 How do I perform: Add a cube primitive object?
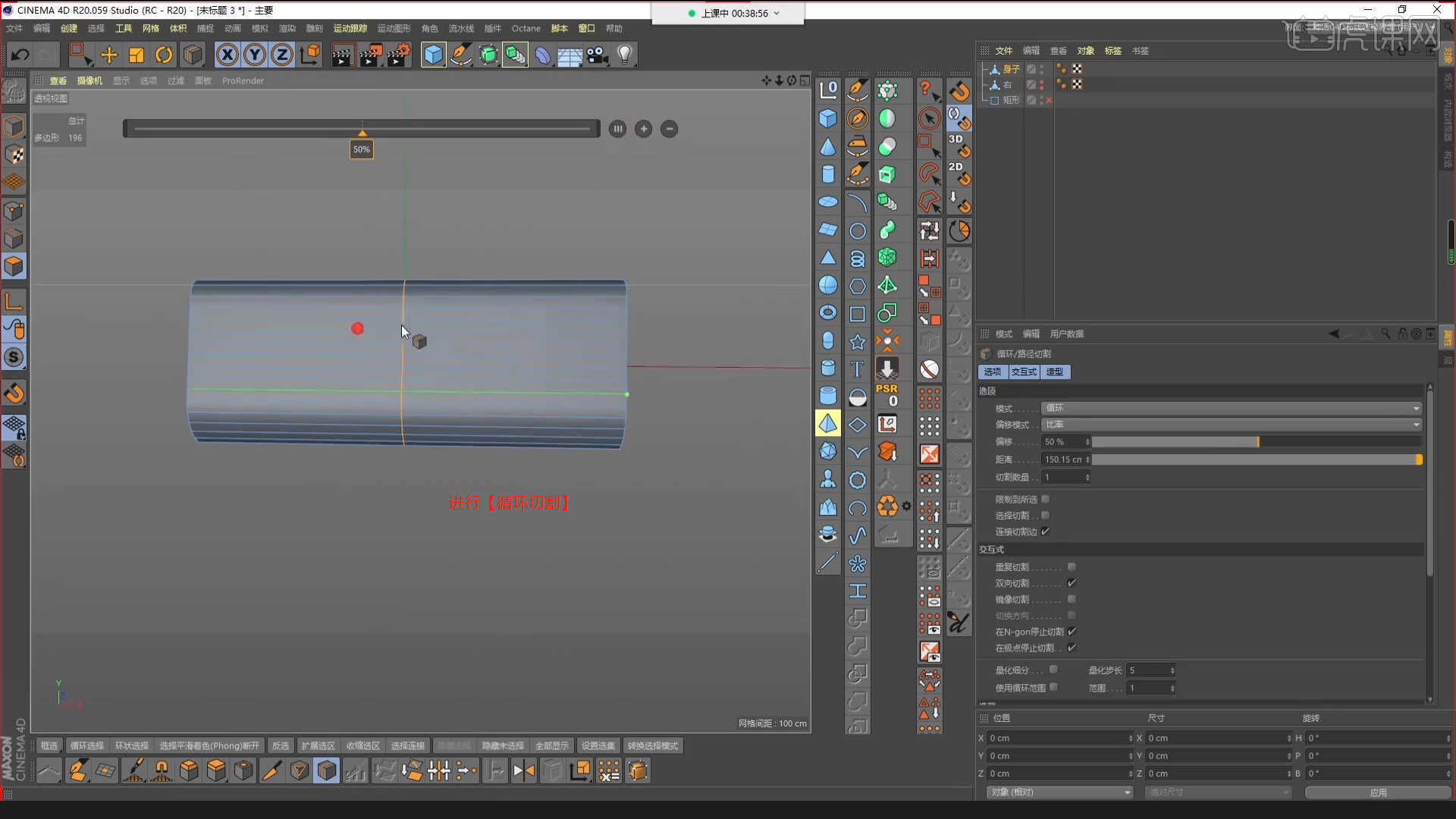pyautogui.click(x=433, y=55)
